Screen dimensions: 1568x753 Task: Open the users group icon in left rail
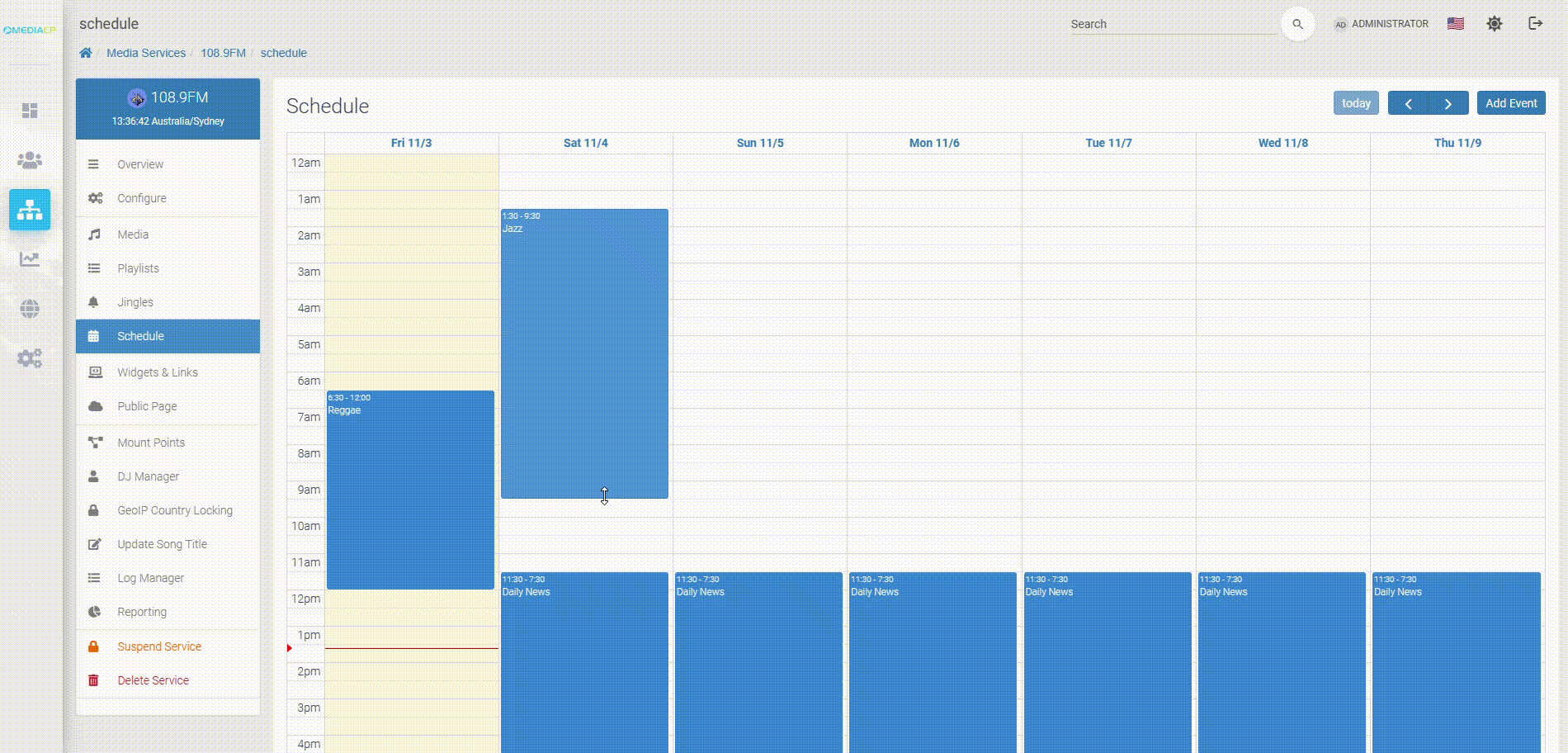click(30, 160)
